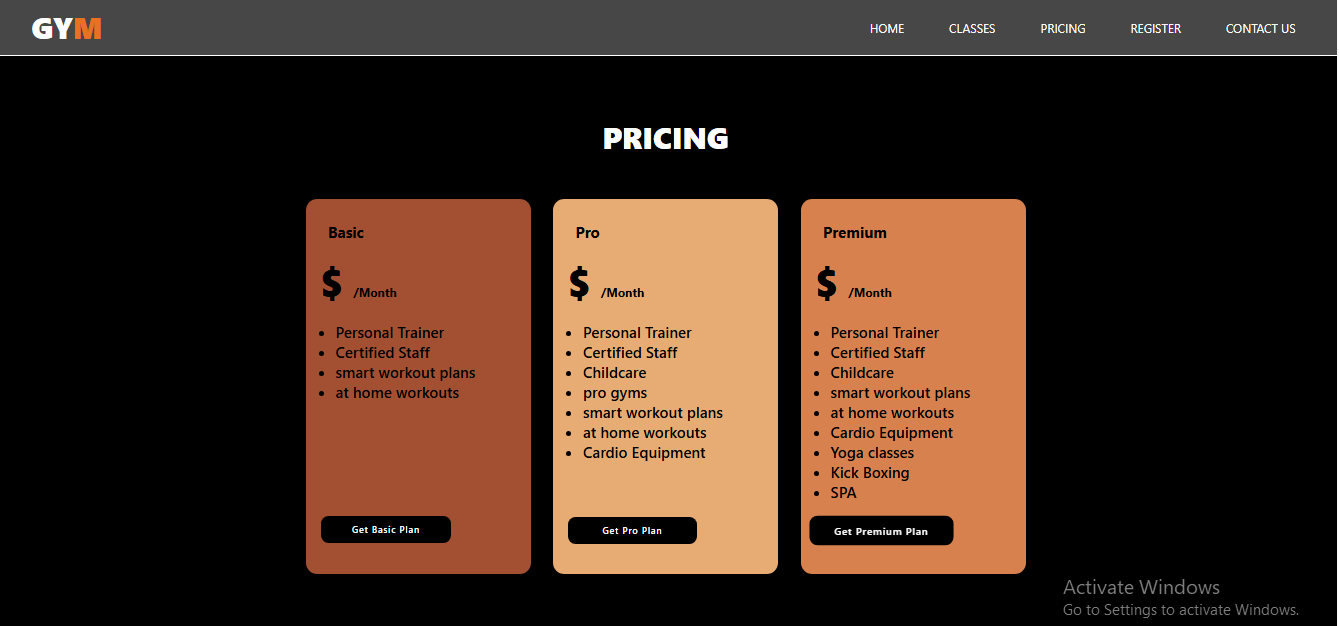Open the REGISTER nav link
This screenshot has width=1339, height=626.
[1156, 29]
